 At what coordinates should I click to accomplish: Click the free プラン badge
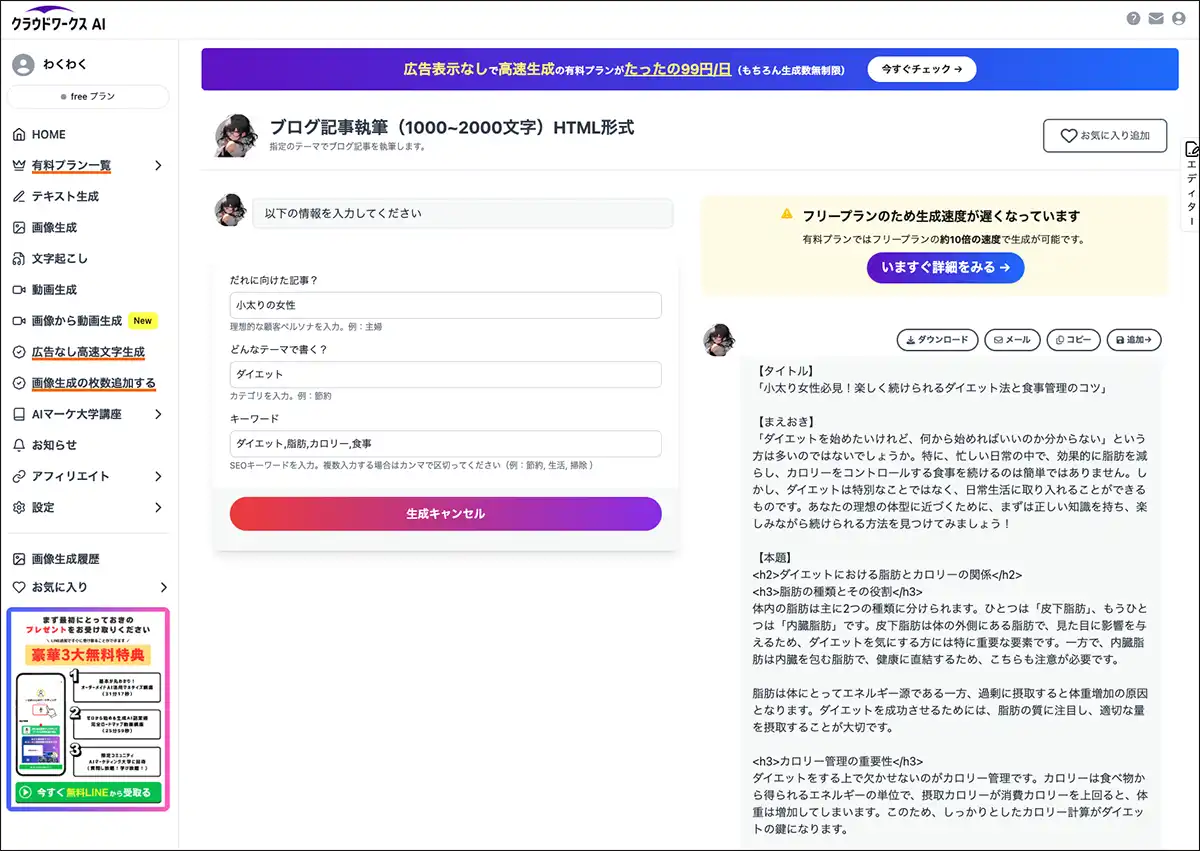tap(88, 97)
